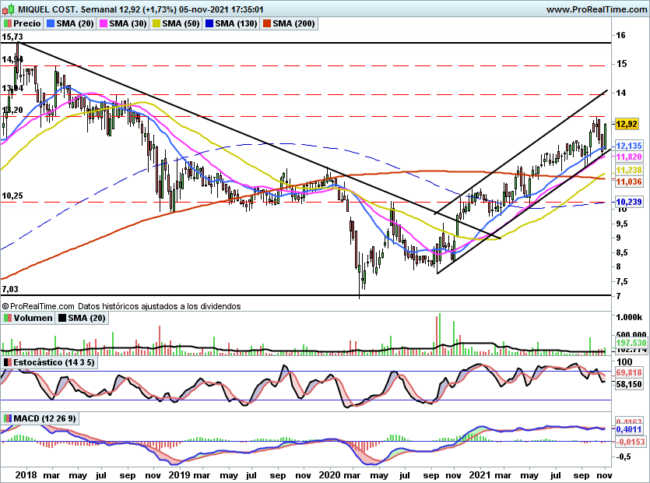Click the SMA (50) legend button
Image resolution: width=650 pixels, height=483 pixels.
(x=177, y=24)
